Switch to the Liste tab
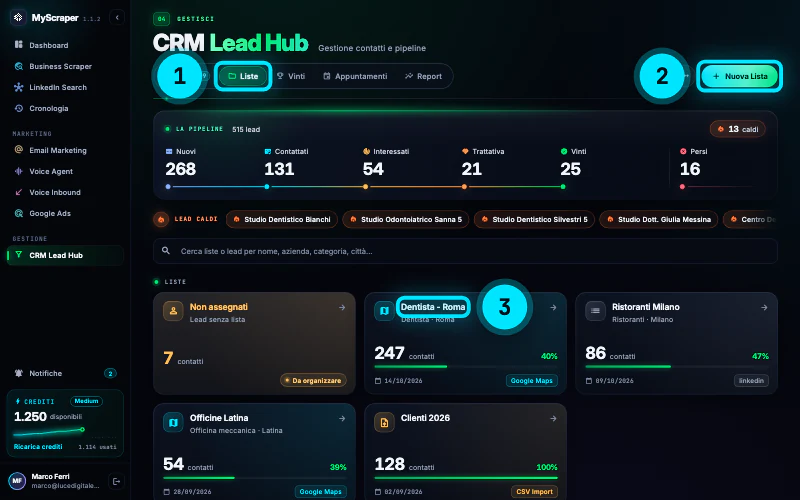Image resolution: width=800 pixels, height=500 pixels. click(x=243, y=76)
